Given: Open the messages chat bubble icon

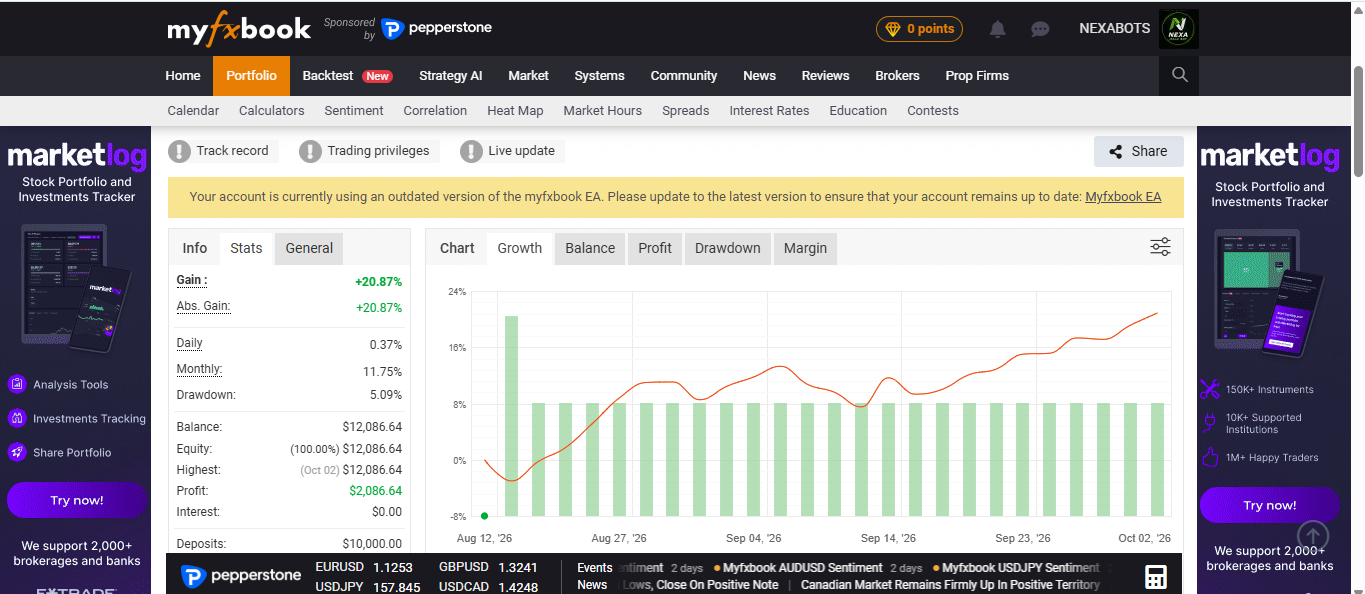Looking at the screenshot, I should point(1040,29).
